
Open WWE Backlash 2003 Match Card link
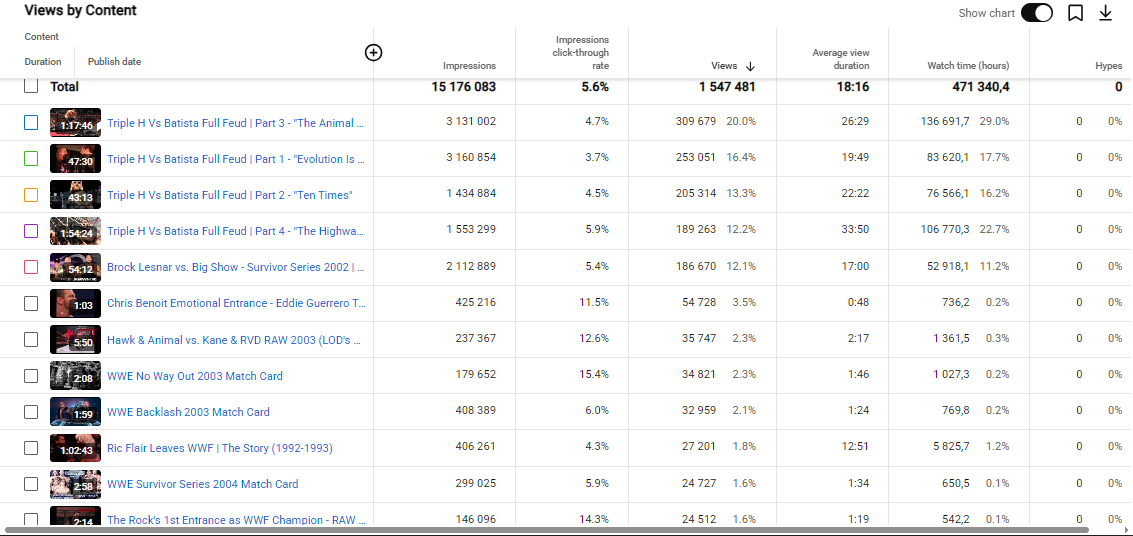(188, 412)
